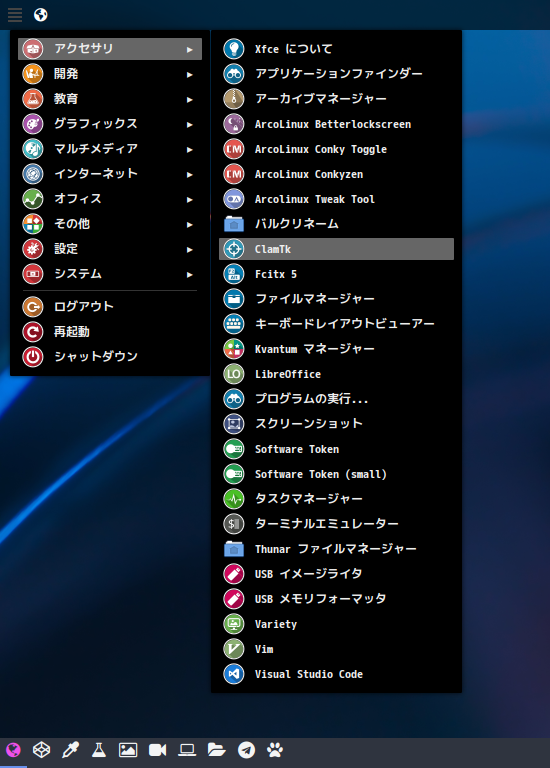
Task: Click the eyedropper icon in bottom dock
Action: tap(70, 750)
